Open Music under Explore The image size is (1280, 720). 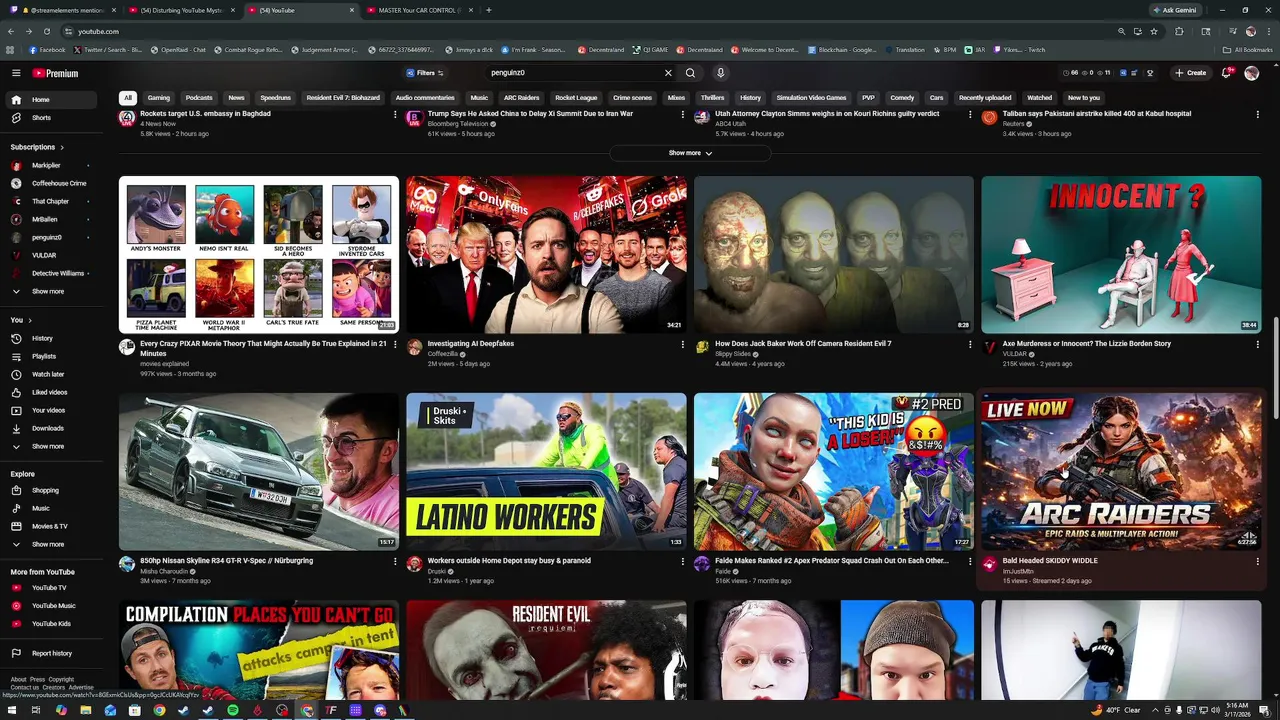[x=50, y=509]
